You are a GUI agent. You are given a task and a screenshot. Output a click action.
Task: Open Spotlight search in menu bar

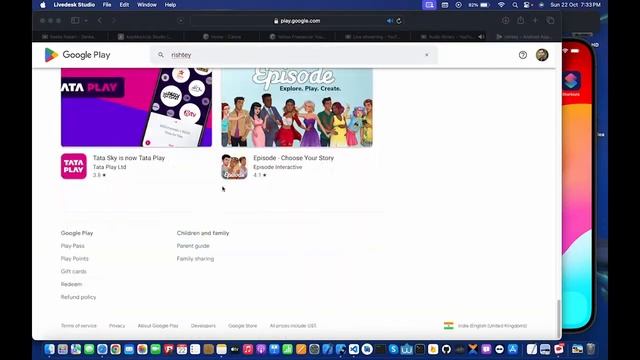[515, 5]
